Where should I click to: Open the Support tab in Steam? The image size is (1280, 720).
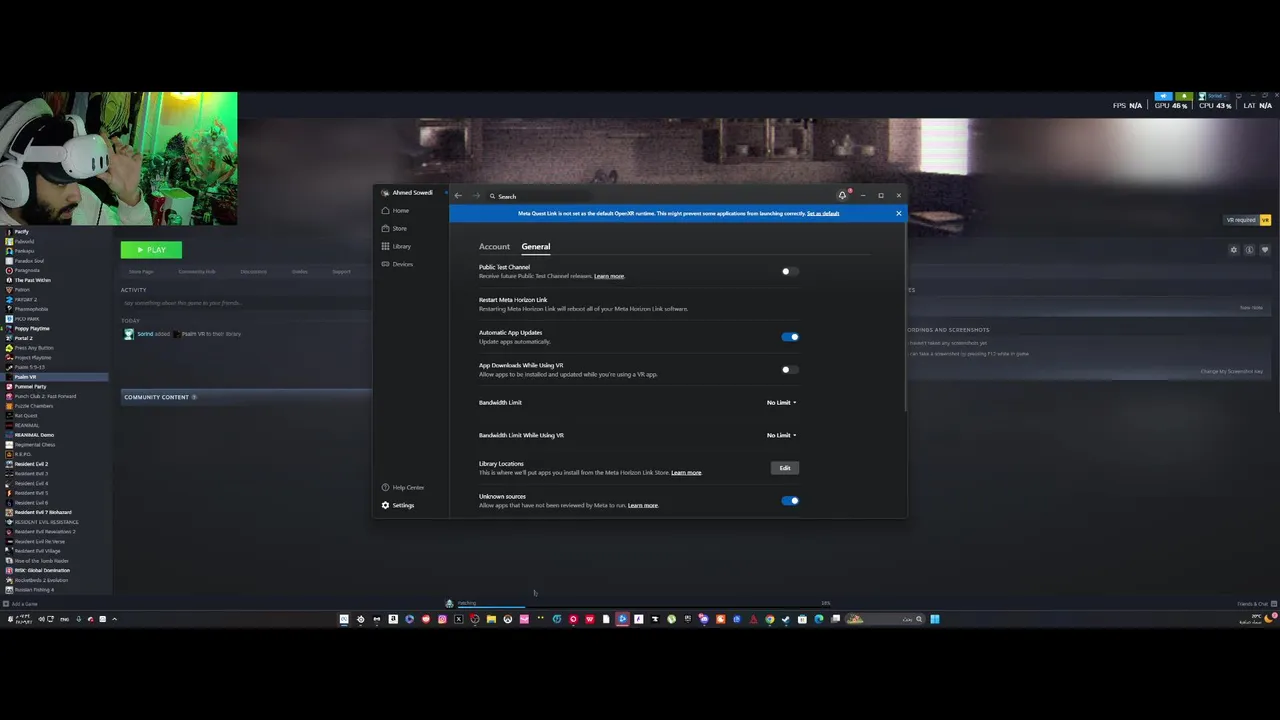pos(342,271)
